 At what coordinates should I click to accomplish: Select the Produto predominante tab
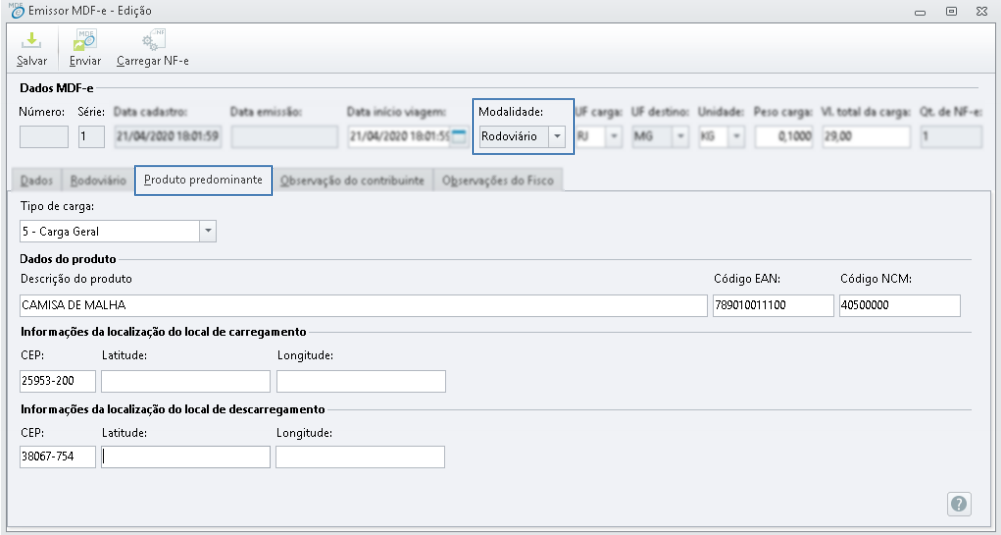203,179
